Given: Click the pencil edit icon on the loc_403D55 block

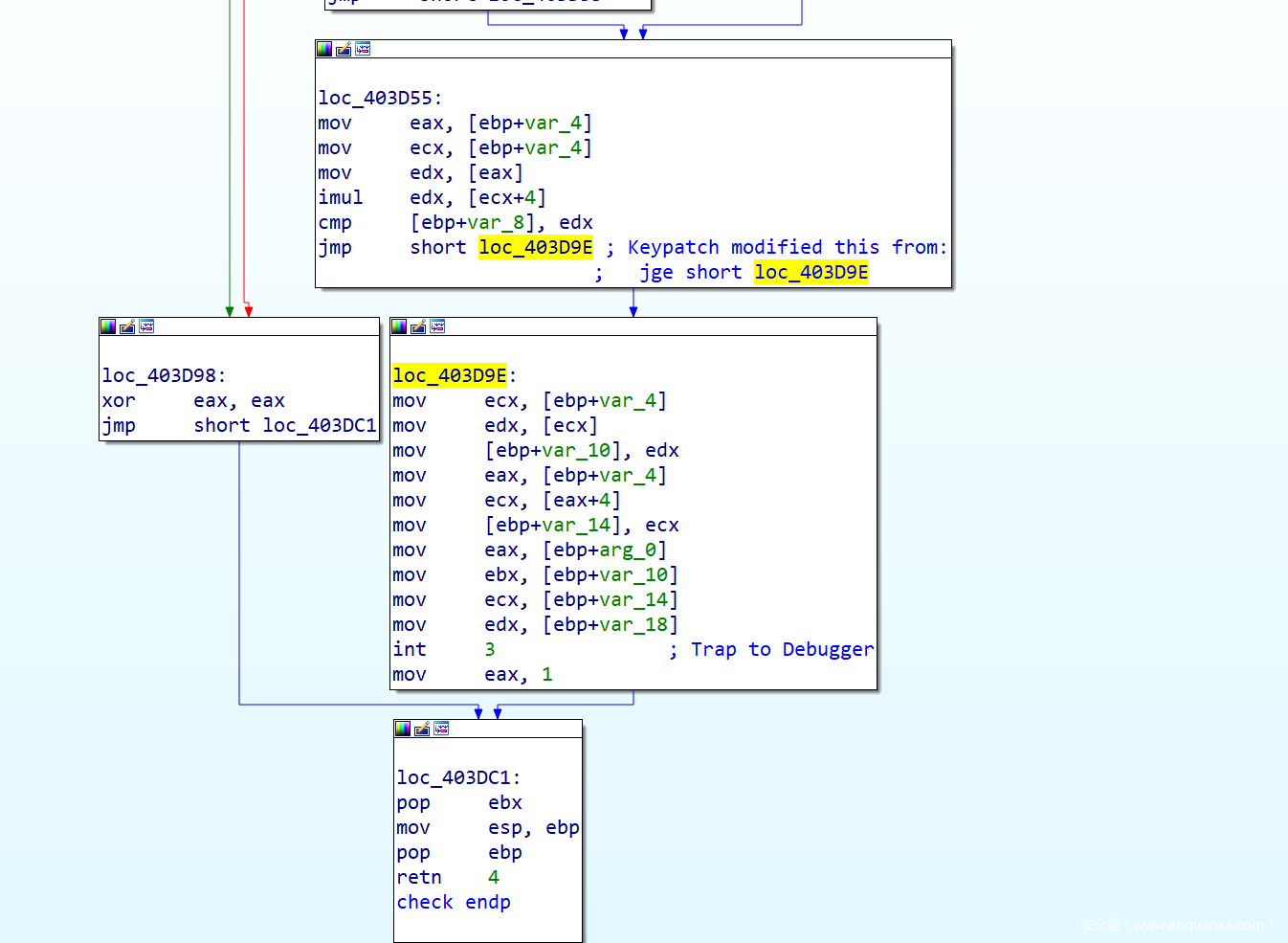Looking at the screenshot, I should click(344, 49).
